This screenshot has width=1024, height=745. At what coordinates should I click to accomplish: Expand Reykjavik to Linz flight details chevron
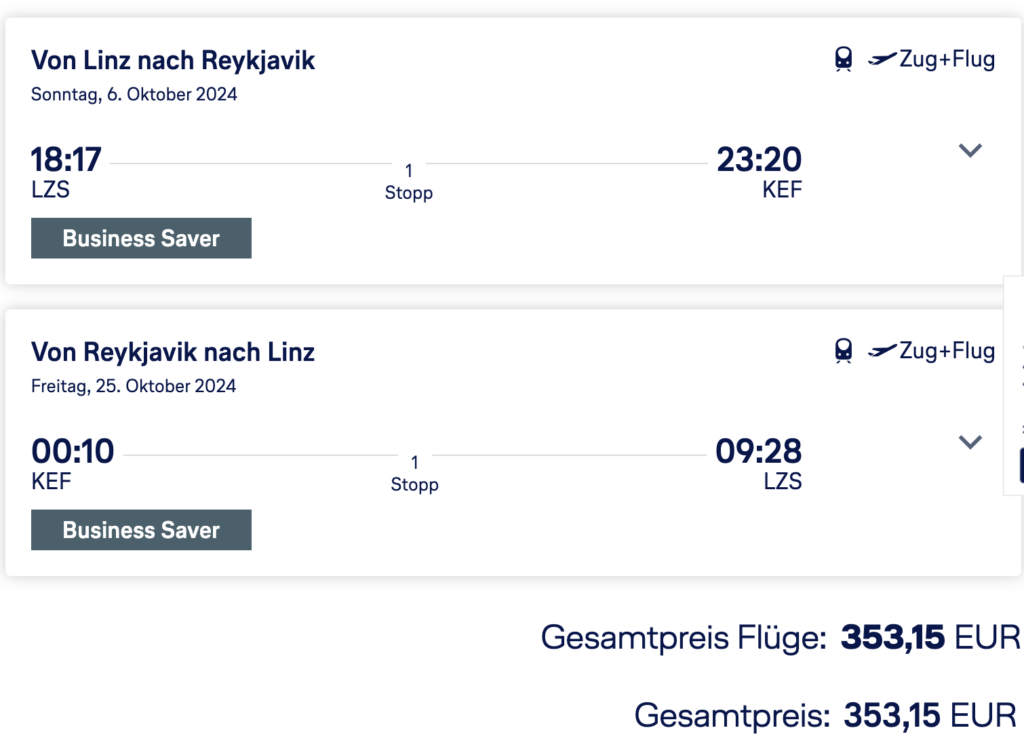click(970, 442)
